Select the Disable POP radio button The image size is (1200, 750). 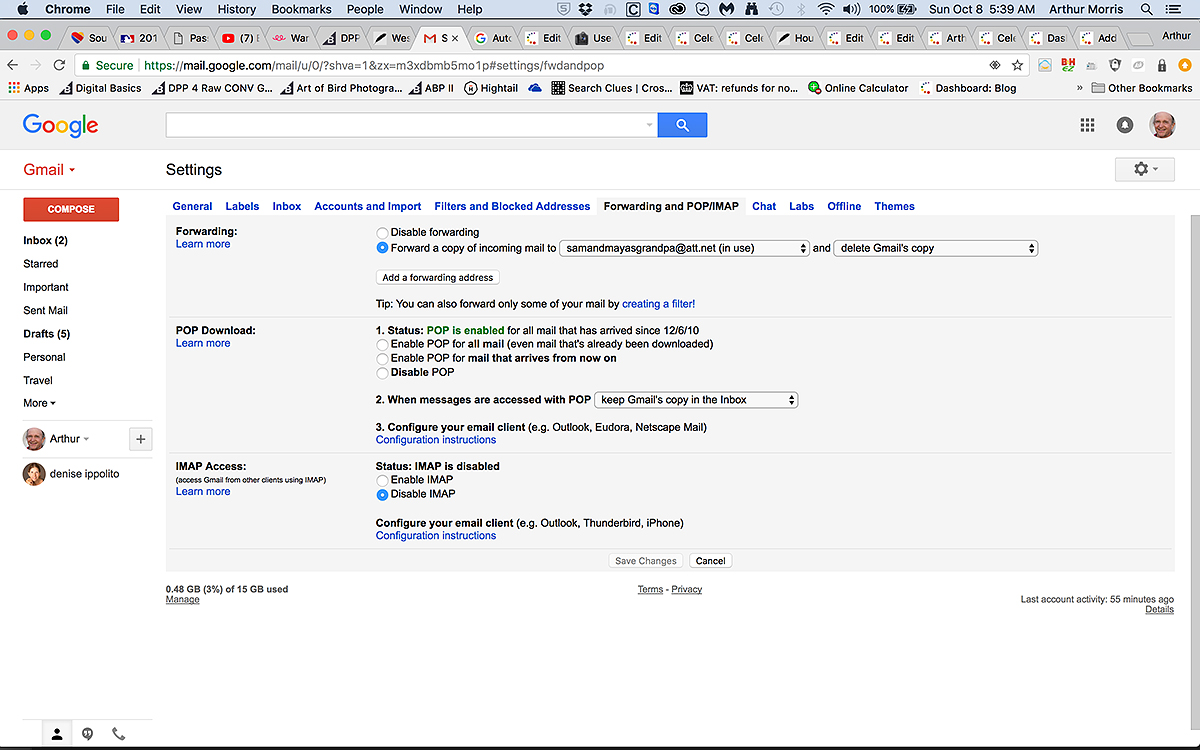coord(382,372)
